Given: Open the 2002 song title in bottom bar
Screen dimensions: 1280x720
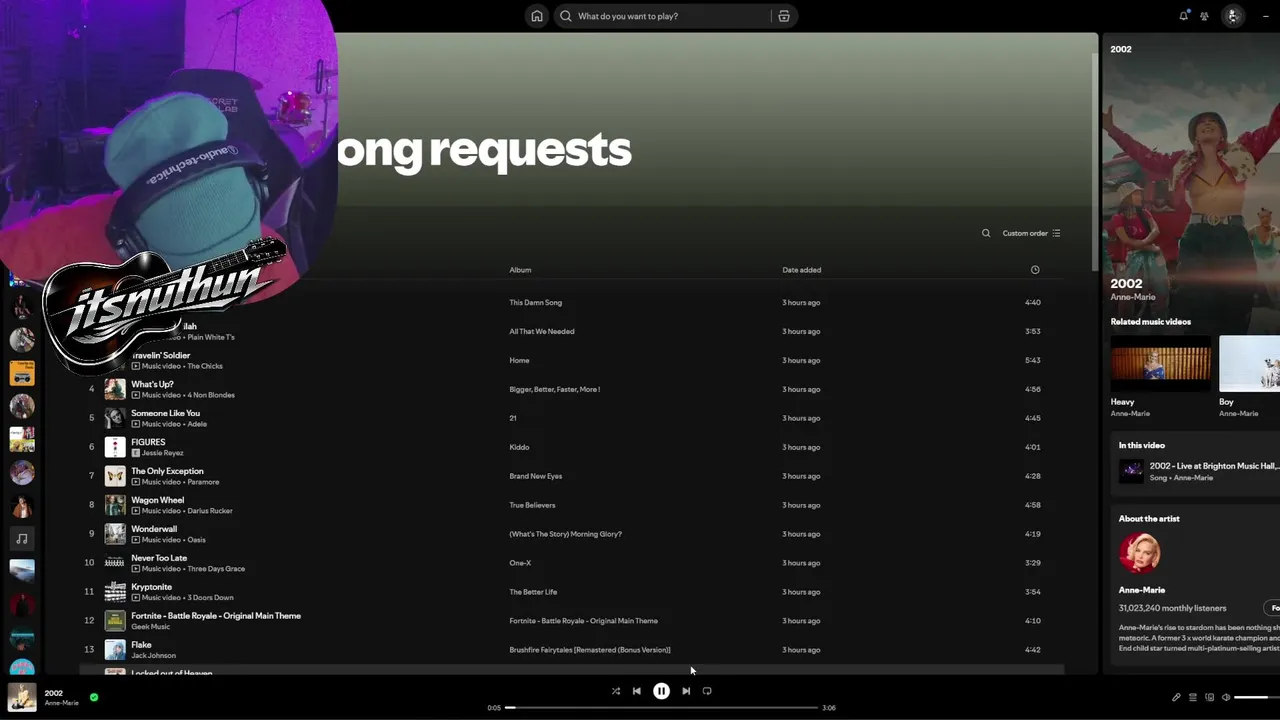Looking at the screenshot, I should click(x=53, y=693).
